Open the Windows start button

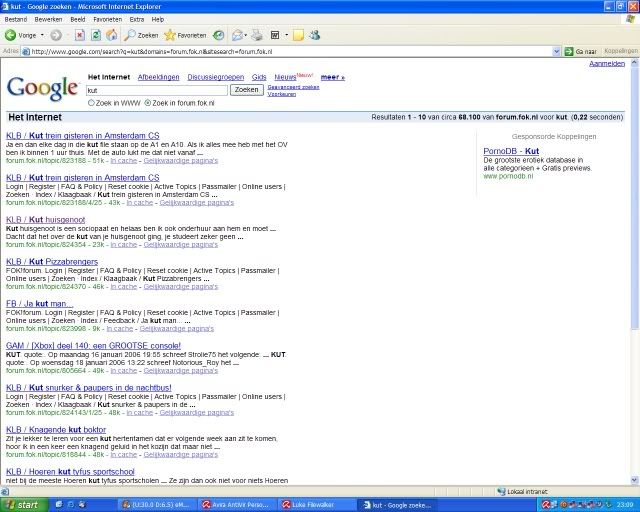click(24, 505)
